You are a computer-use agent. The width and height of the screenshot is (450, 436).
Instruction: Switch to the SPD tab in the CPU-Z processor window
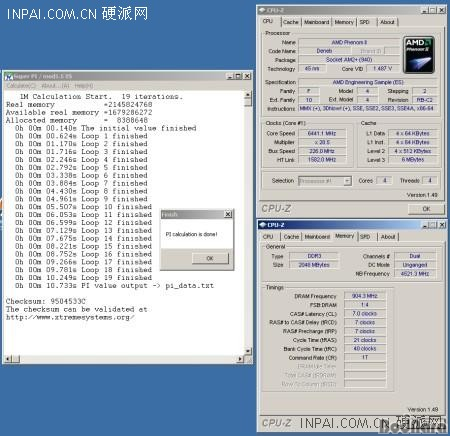click(x=365, y=22)
